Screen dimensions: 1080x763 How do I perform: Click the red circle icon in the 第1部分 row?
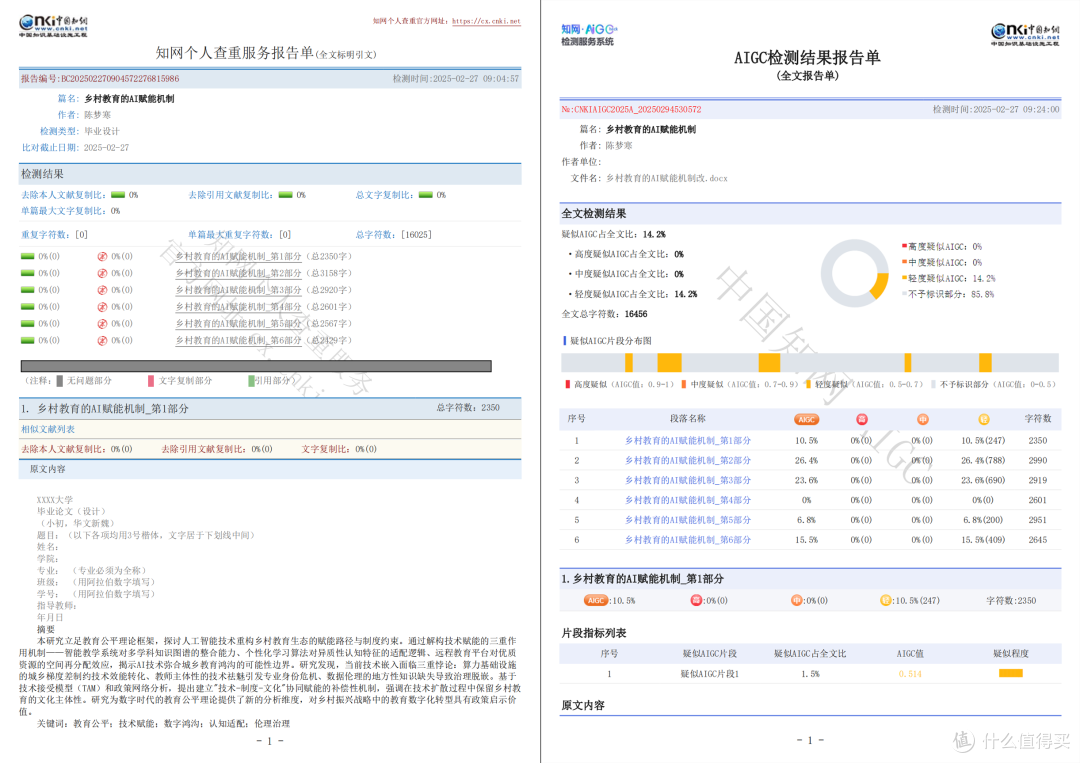click(102, 256)
